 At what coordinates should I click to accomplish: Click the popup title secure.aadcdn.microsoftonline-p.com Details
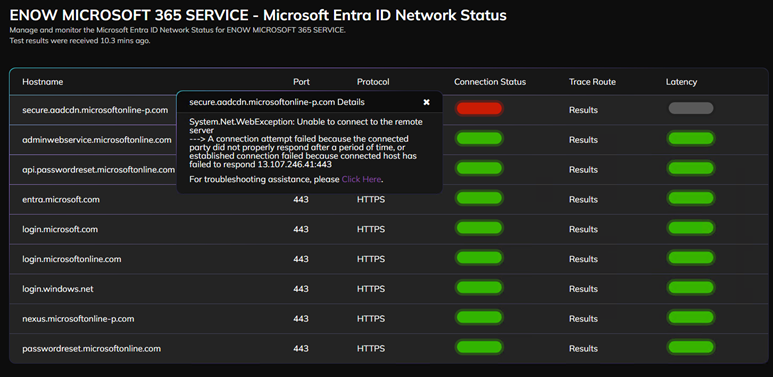point(277,102)
